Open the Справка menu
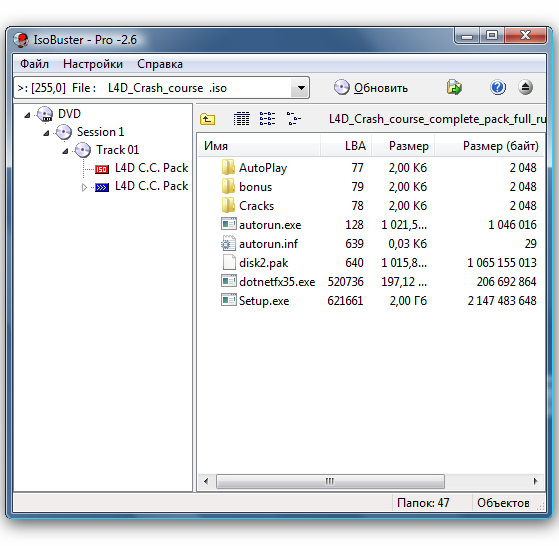559x546 pixels. [160, 64]
